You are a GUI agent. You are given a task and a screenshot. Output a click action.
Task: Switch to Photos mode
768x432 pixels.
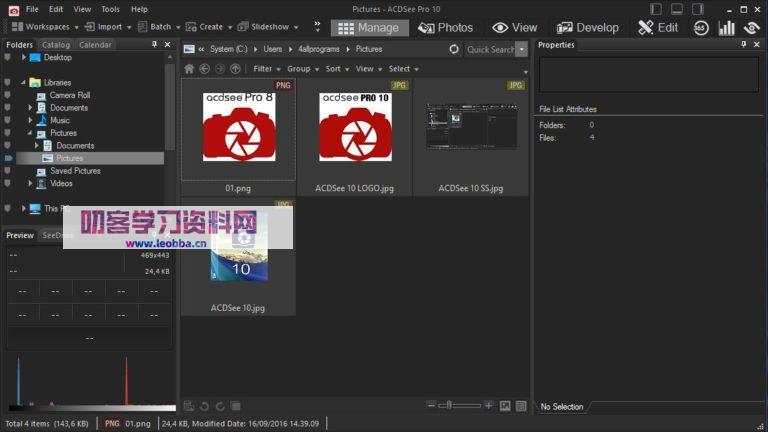coord(445,28)
